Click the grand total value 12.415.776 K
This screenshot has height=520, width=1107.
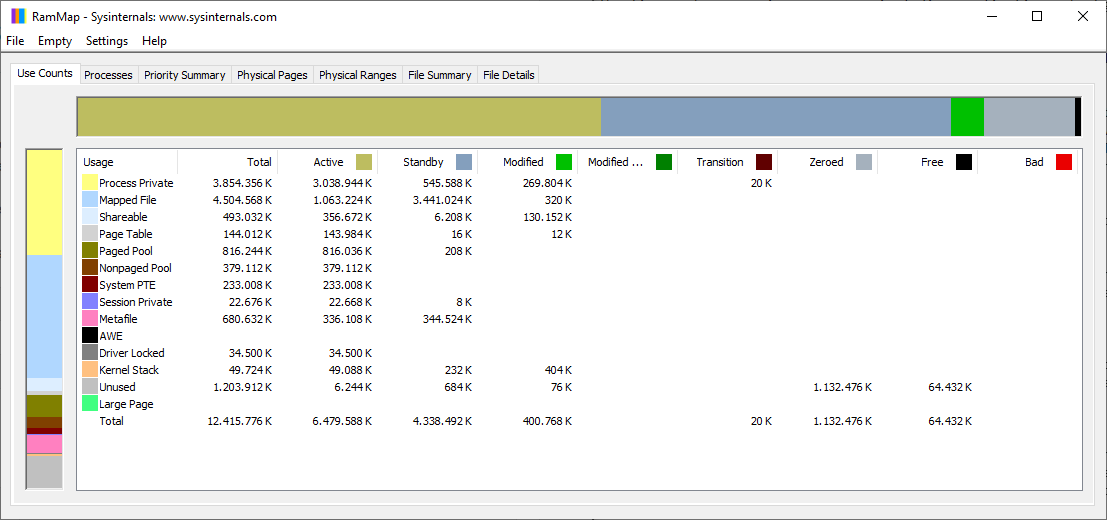tap(239, 421)
